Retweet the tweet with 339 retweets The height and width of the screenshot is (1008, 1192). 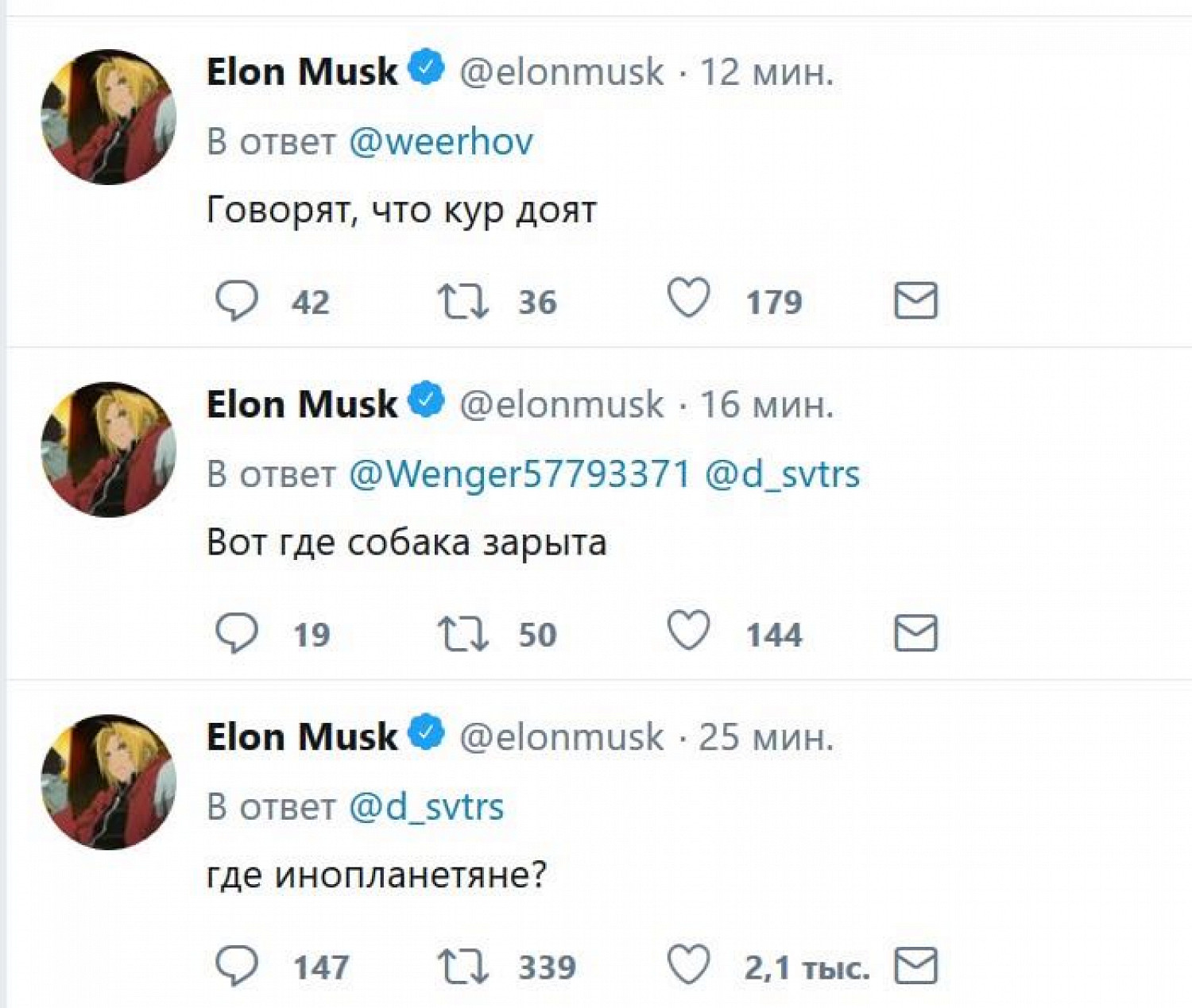coord(463,967)
